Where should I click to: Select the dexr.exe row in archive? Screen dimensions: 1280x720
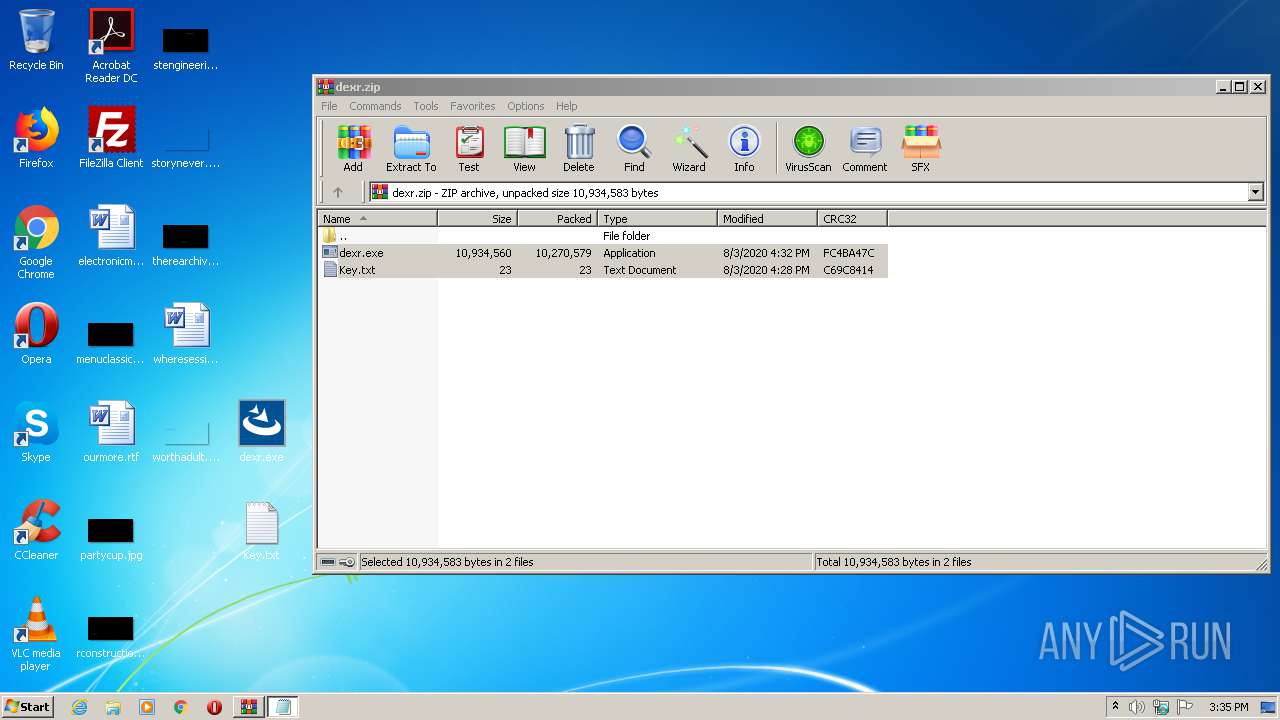(603, 253)
